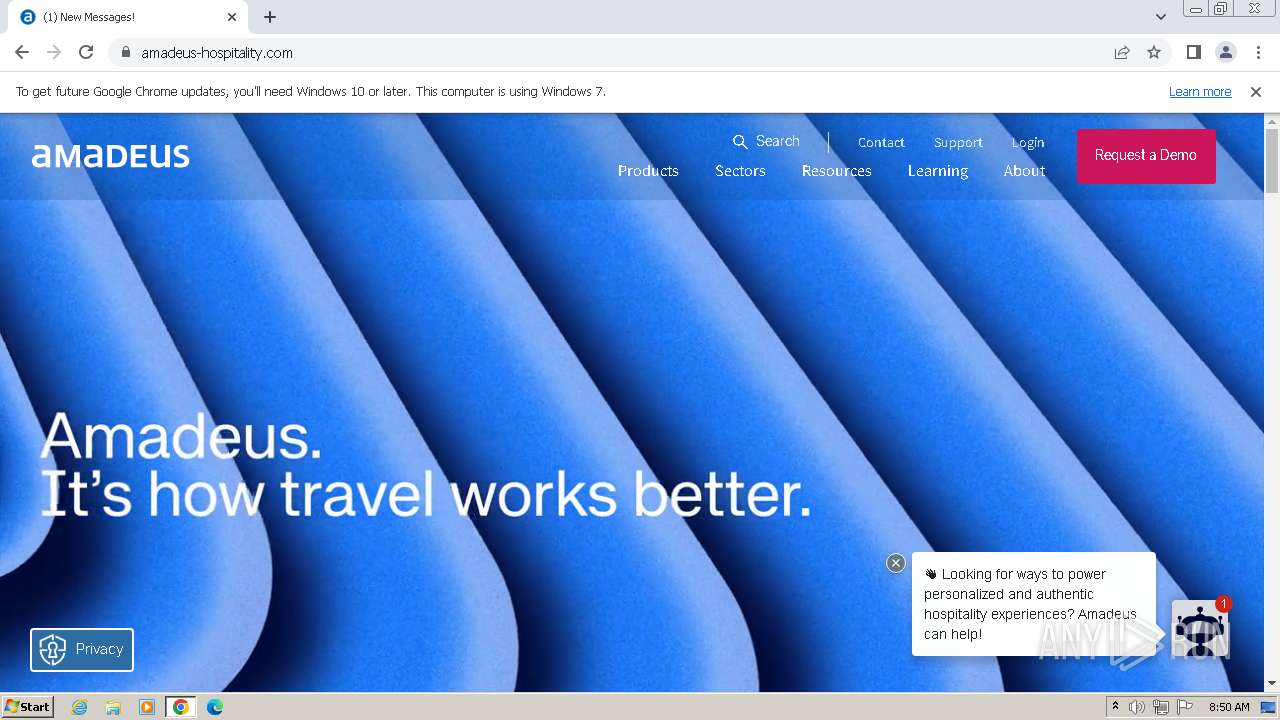1280x720 pixels.
Task: Click the Learn more link
Action: [1200, 91]
